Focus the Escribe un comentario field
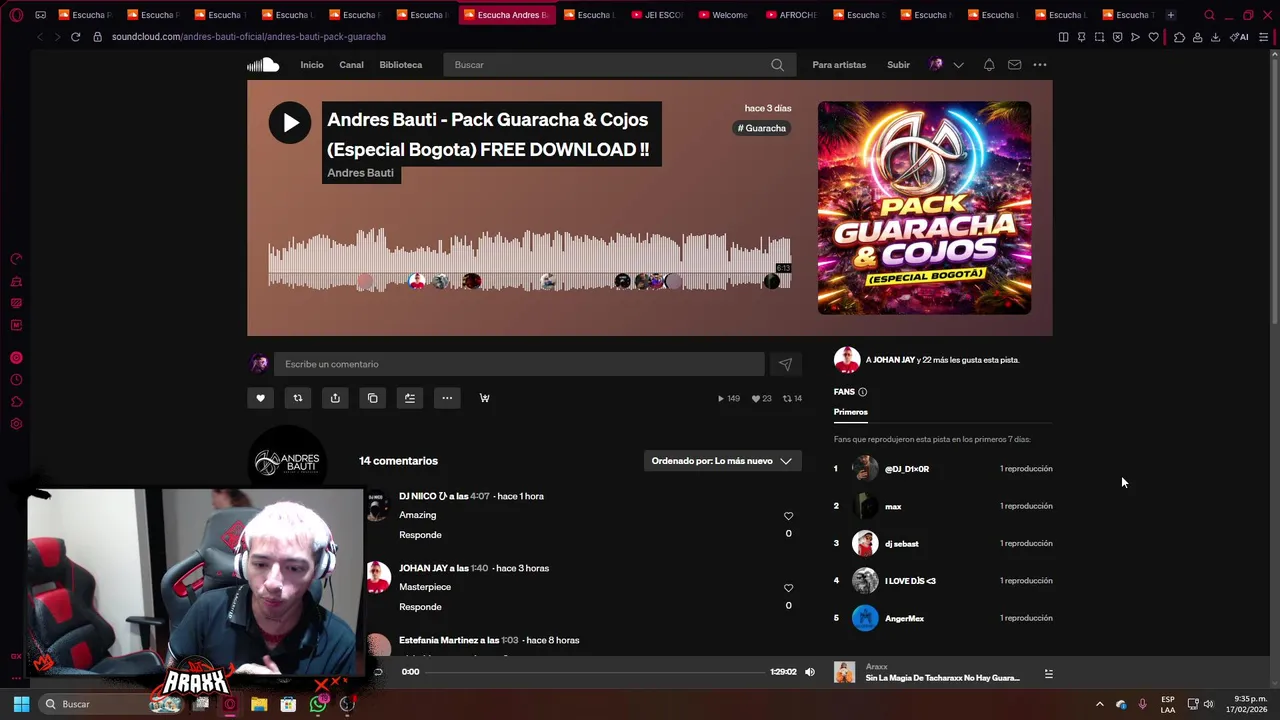The image size is (1280, 720). pos(519,364)
